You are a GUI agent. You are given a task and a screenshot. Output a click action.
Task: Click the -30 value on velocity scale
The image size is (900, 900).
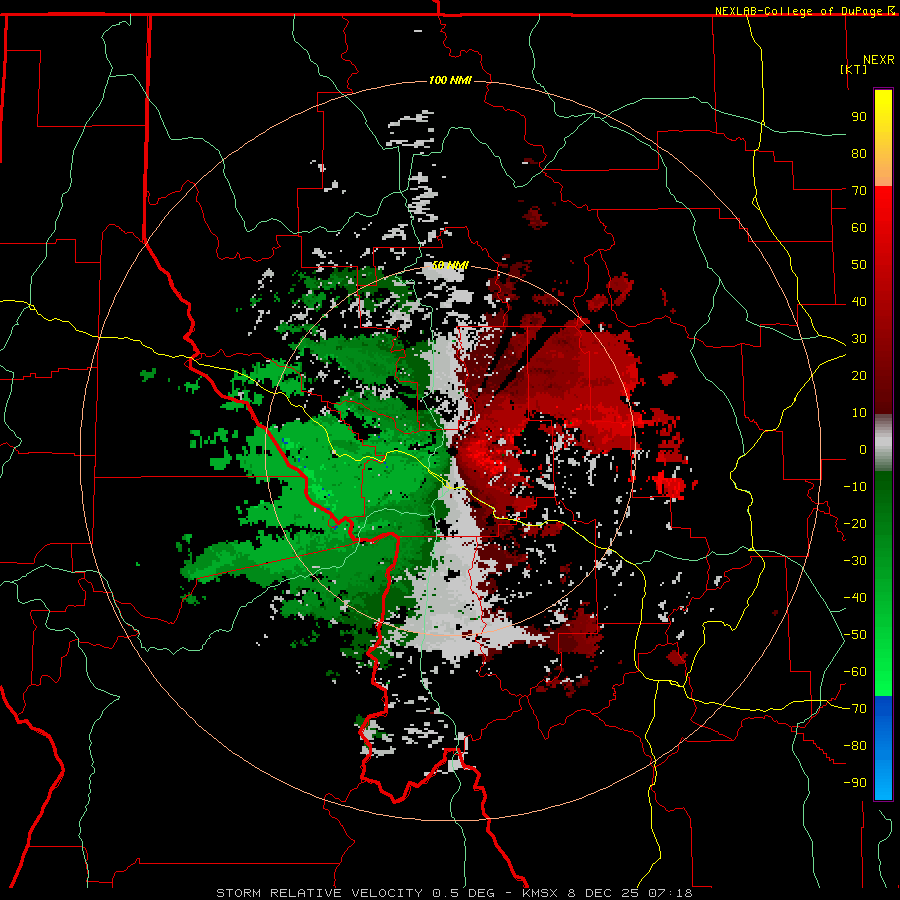[x=855, y=561]
